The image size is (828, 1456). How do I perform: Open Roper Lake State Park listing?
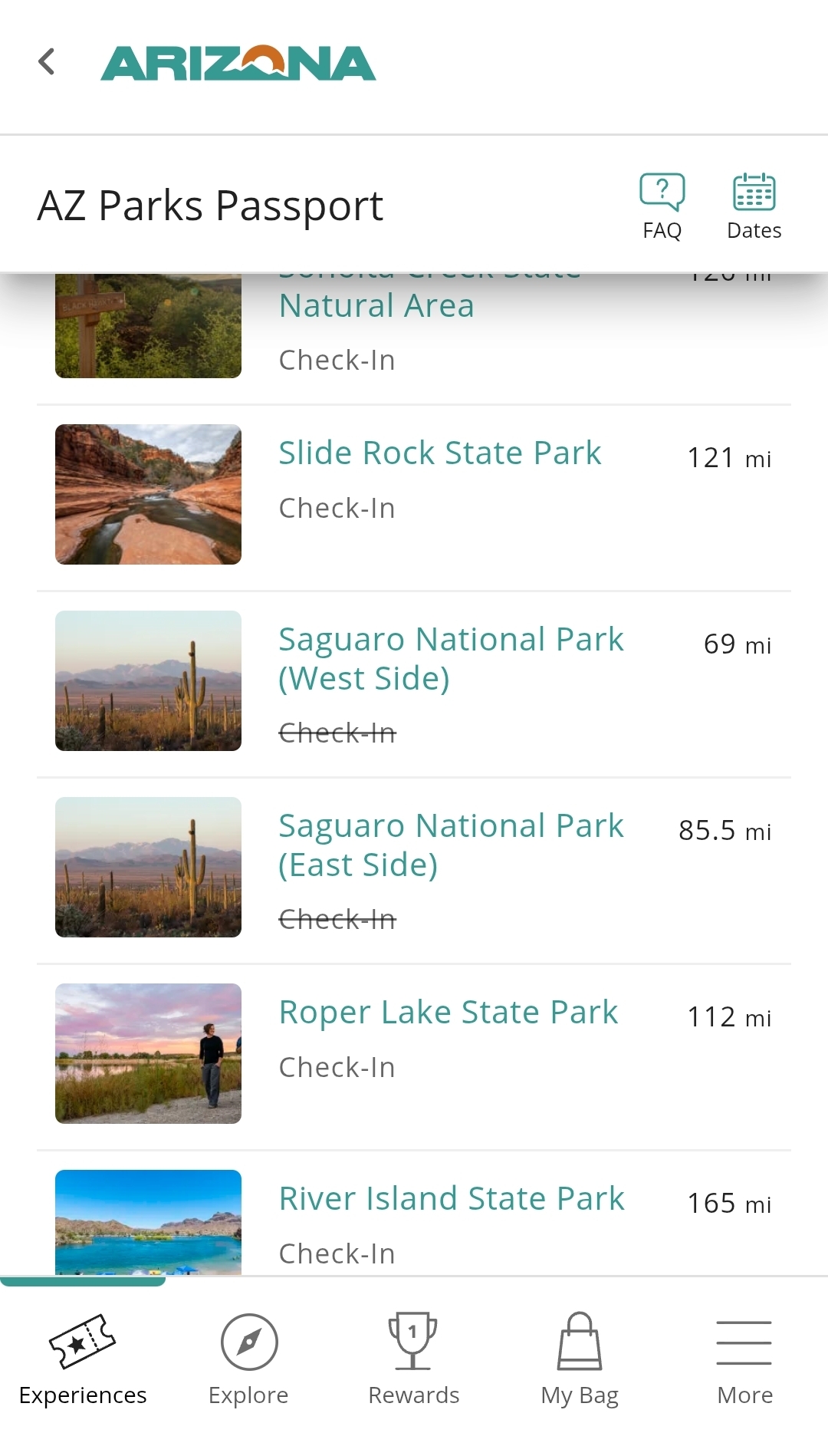coord(448,1012)
